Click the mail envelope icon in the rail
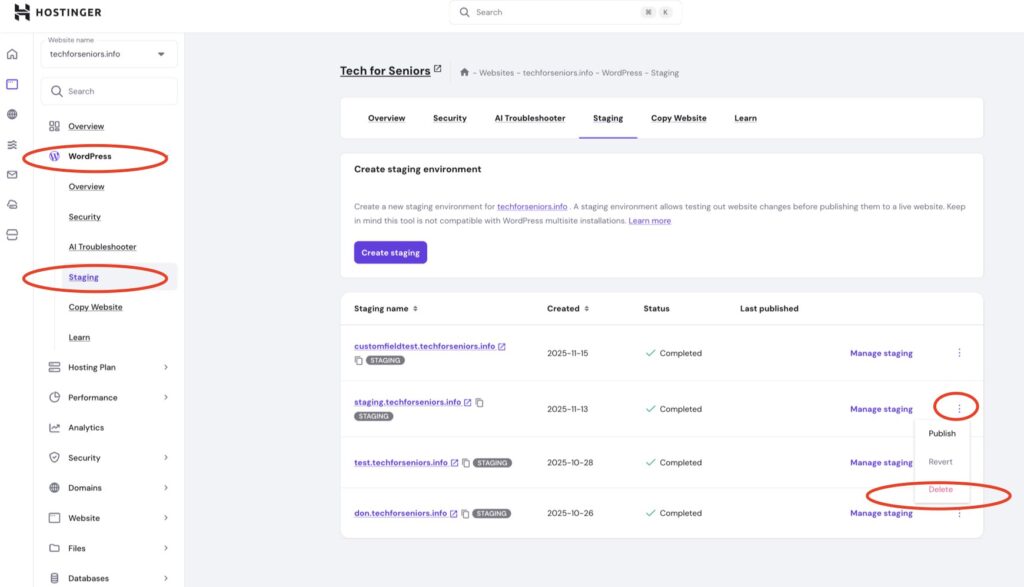Viewport: 1024px width, 587px height. (12, 174)
